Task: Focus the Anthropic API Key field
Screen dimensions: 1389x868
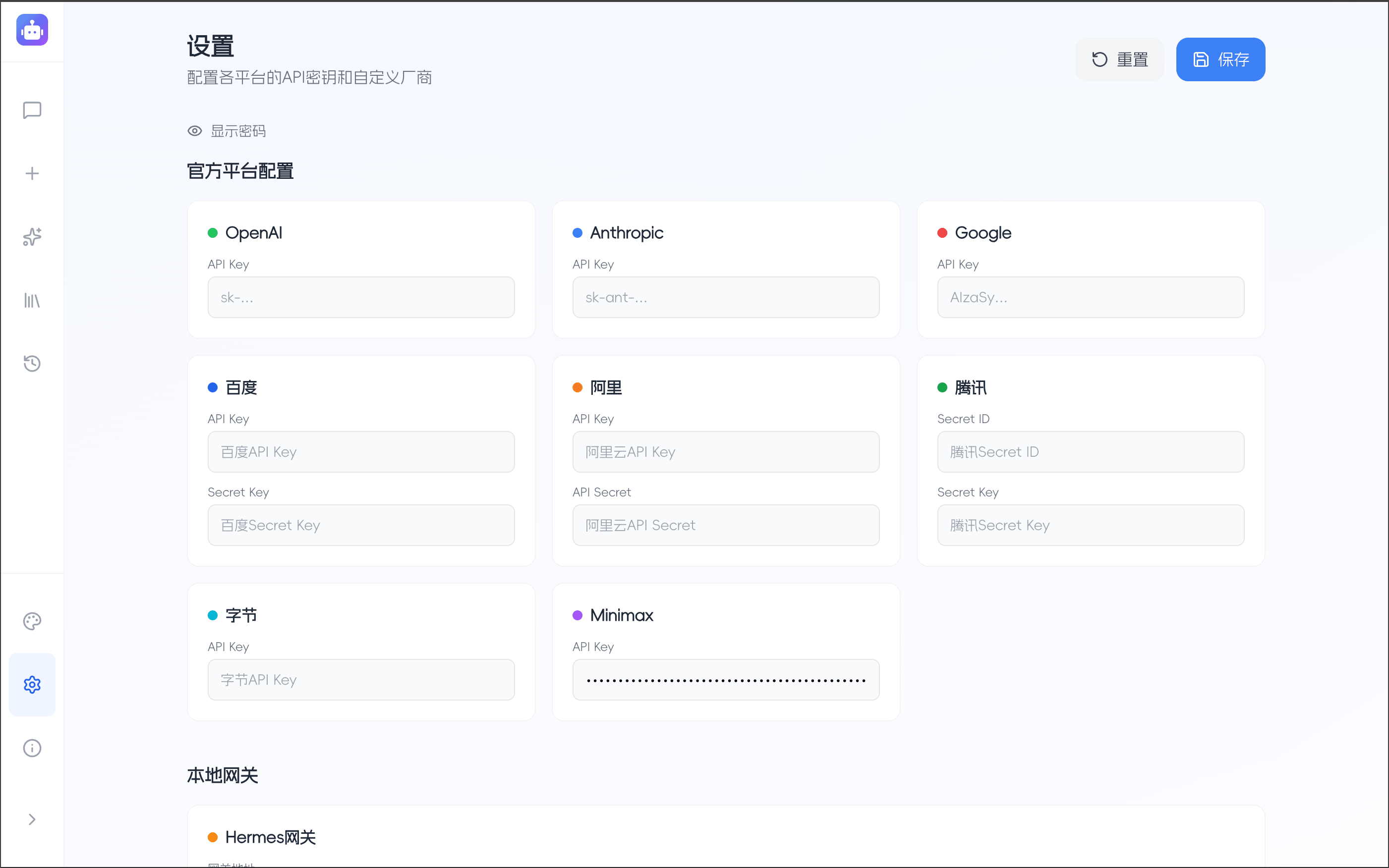Action: pos(726,297)
